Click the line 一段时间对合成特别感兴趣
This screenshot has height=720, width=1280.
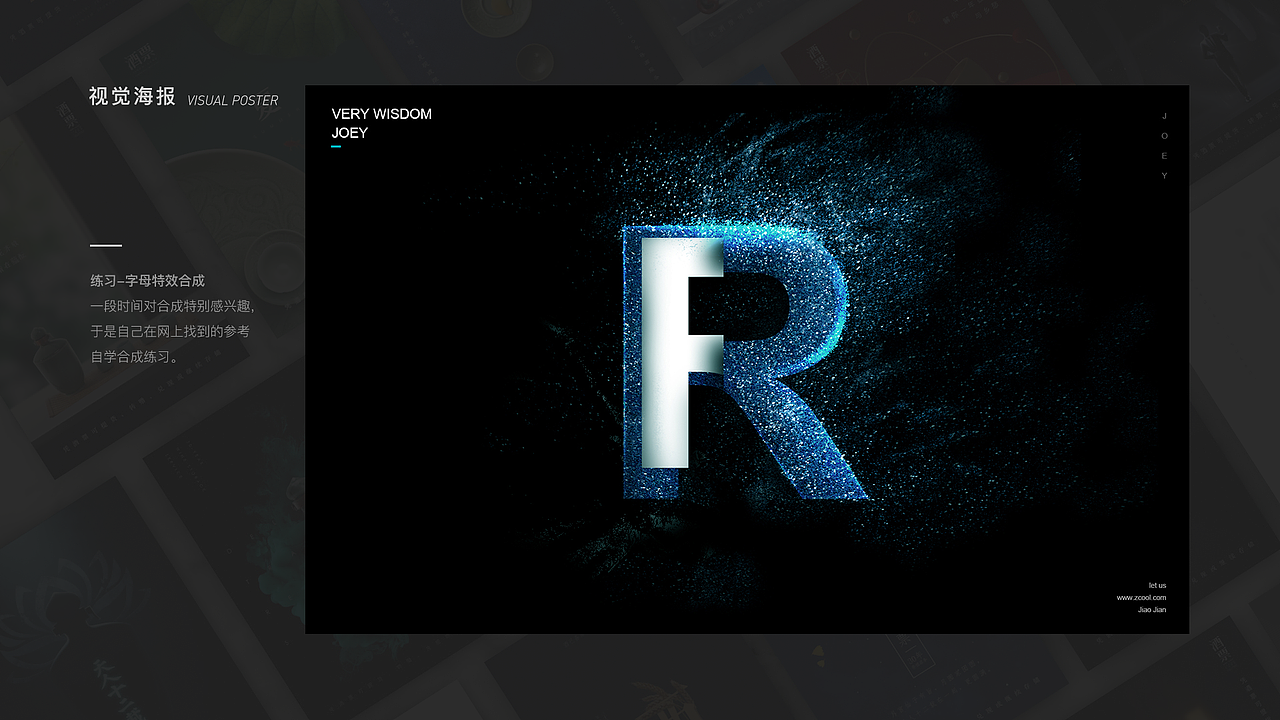tap(172, 306)
